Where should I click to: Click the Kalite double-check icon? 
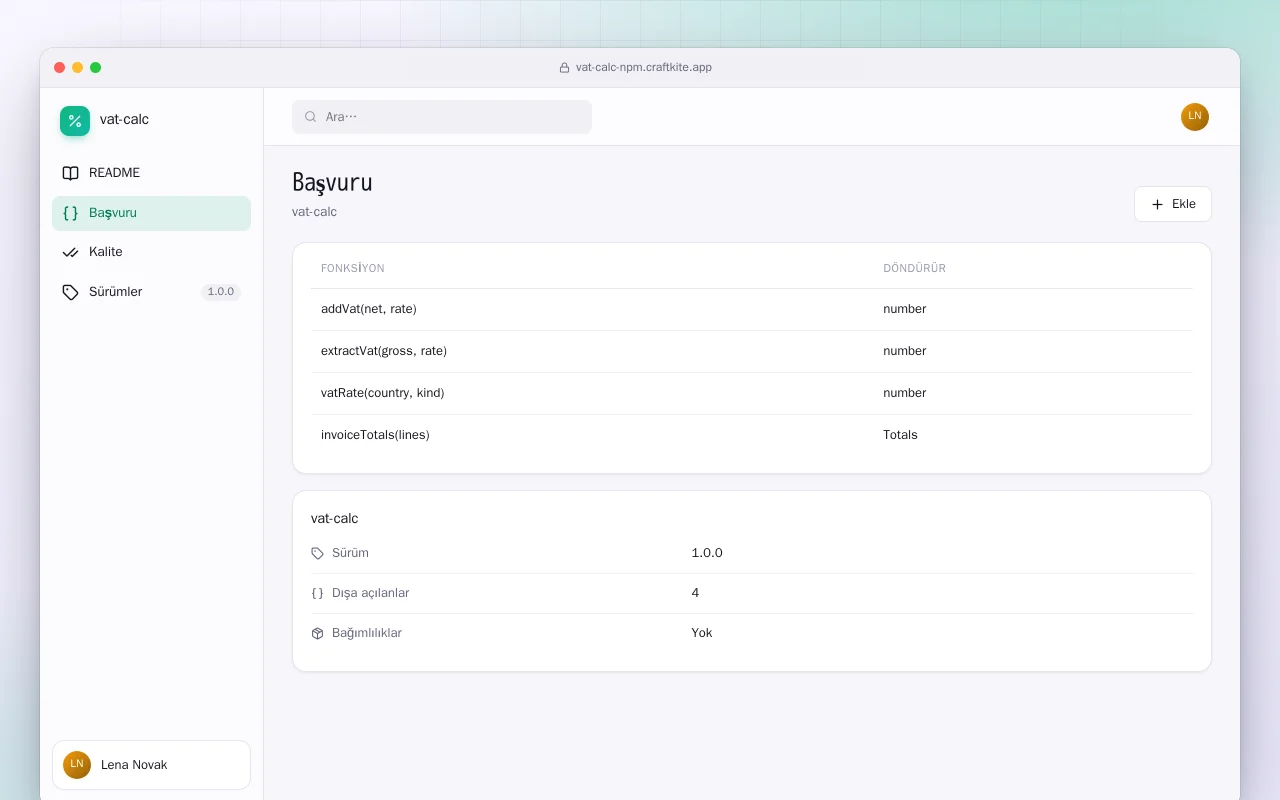(x=70, y=252)
